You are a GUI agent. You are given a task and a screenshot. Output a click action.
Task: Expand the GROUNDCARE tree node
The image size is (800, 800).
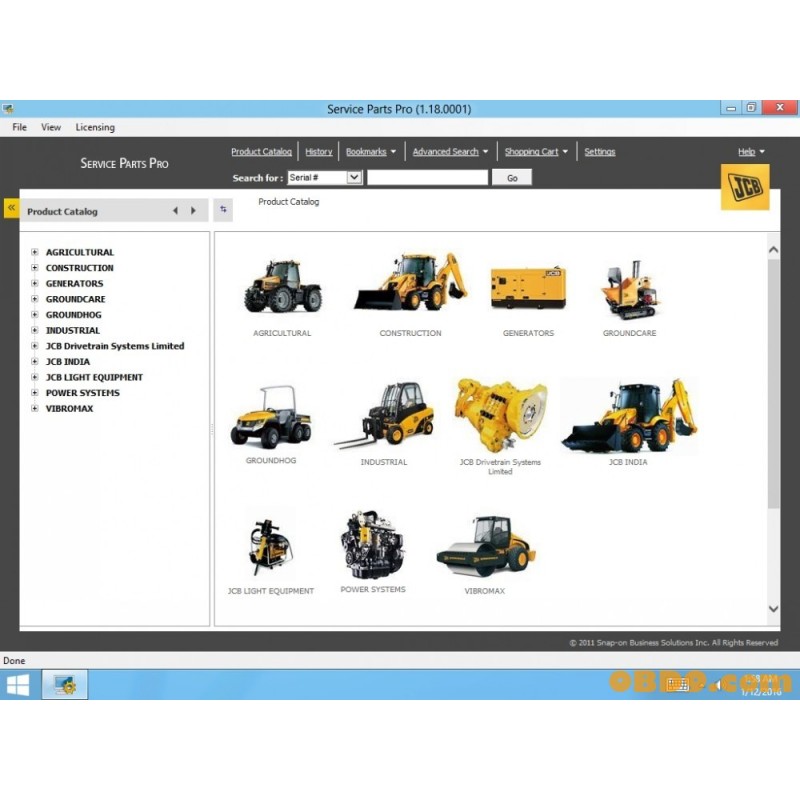click(35, 299)
